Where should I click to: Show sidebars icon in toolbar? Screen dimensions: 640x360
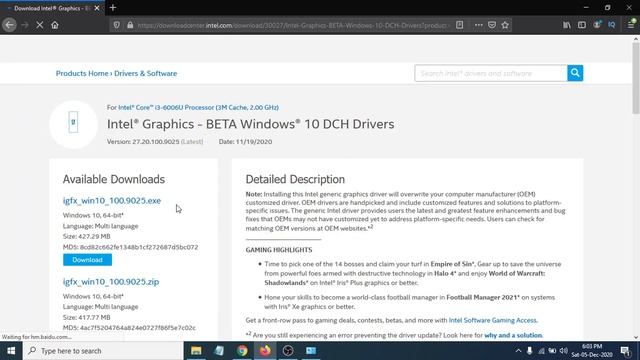pyautogui.click(x=582, y=25)
